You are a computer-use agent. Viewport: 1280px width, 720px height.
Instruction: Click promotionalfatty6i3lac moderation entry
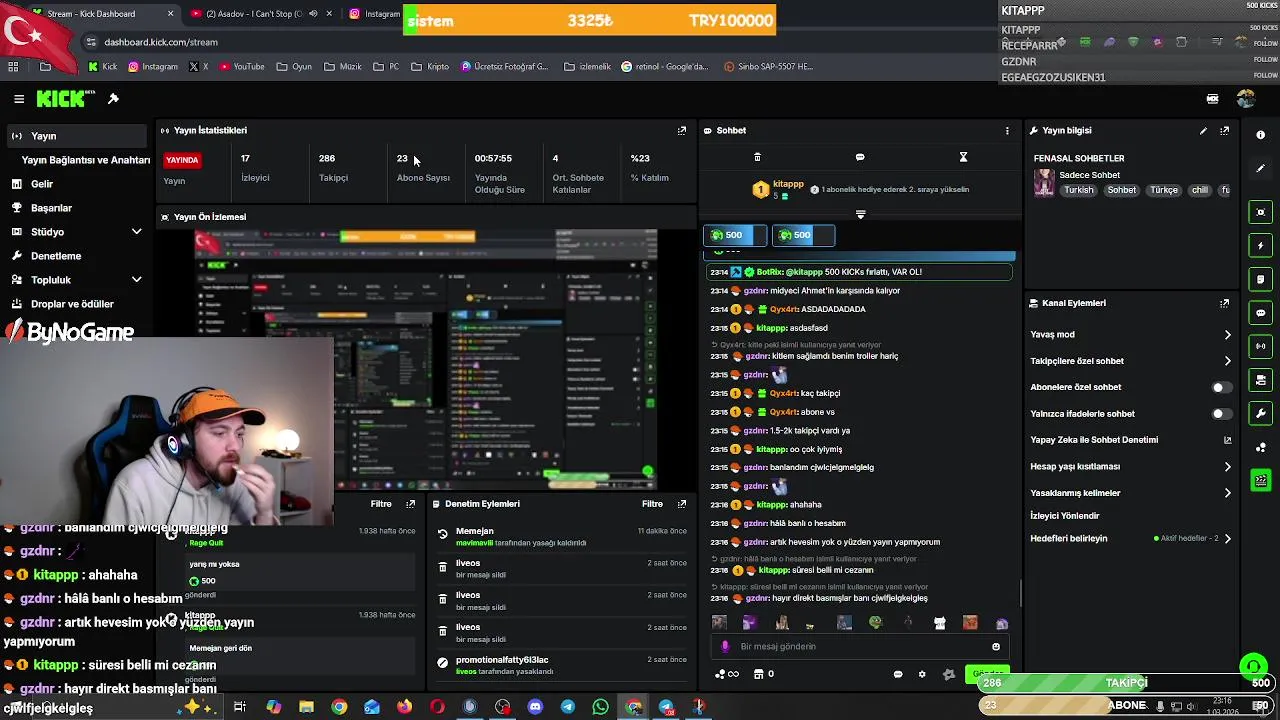pyautogui.click(x=562, y=665)
